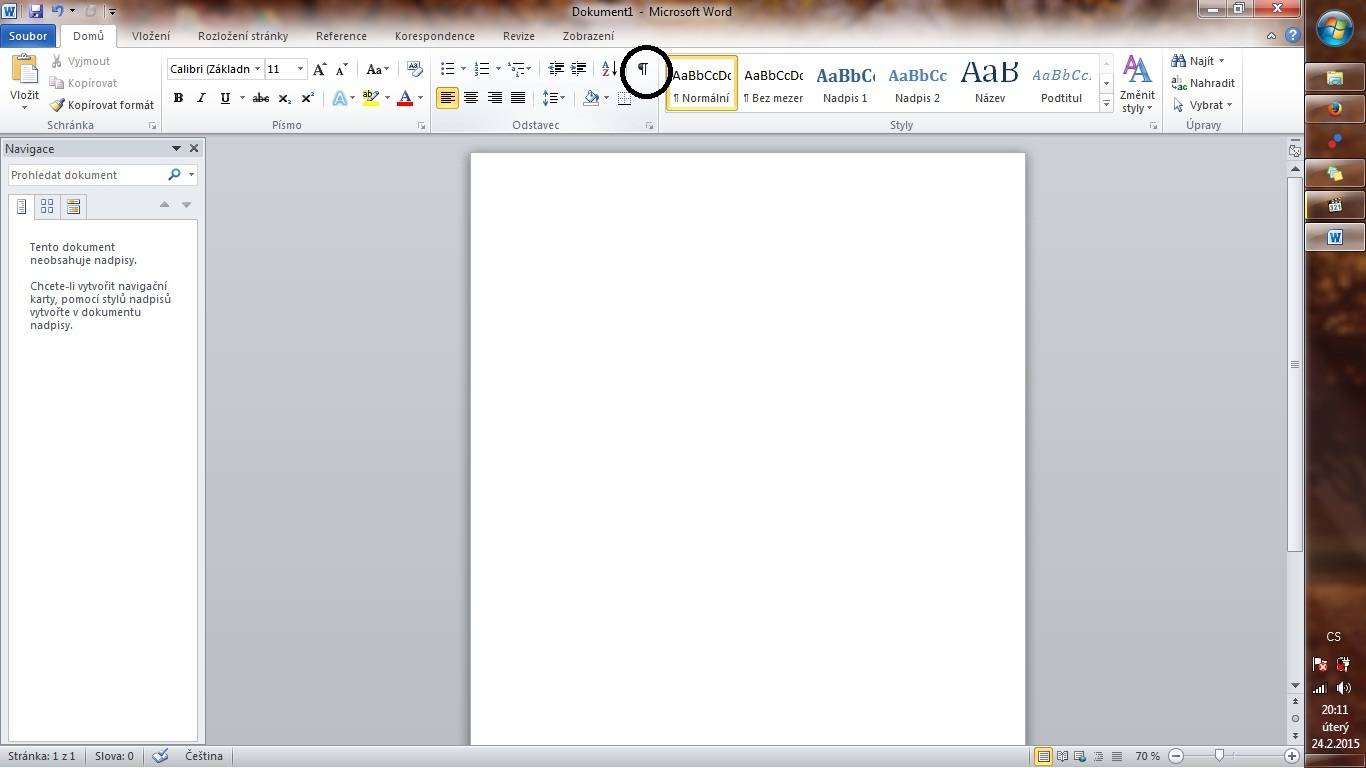Click the Kopírovat formát painter

(101, 105)
